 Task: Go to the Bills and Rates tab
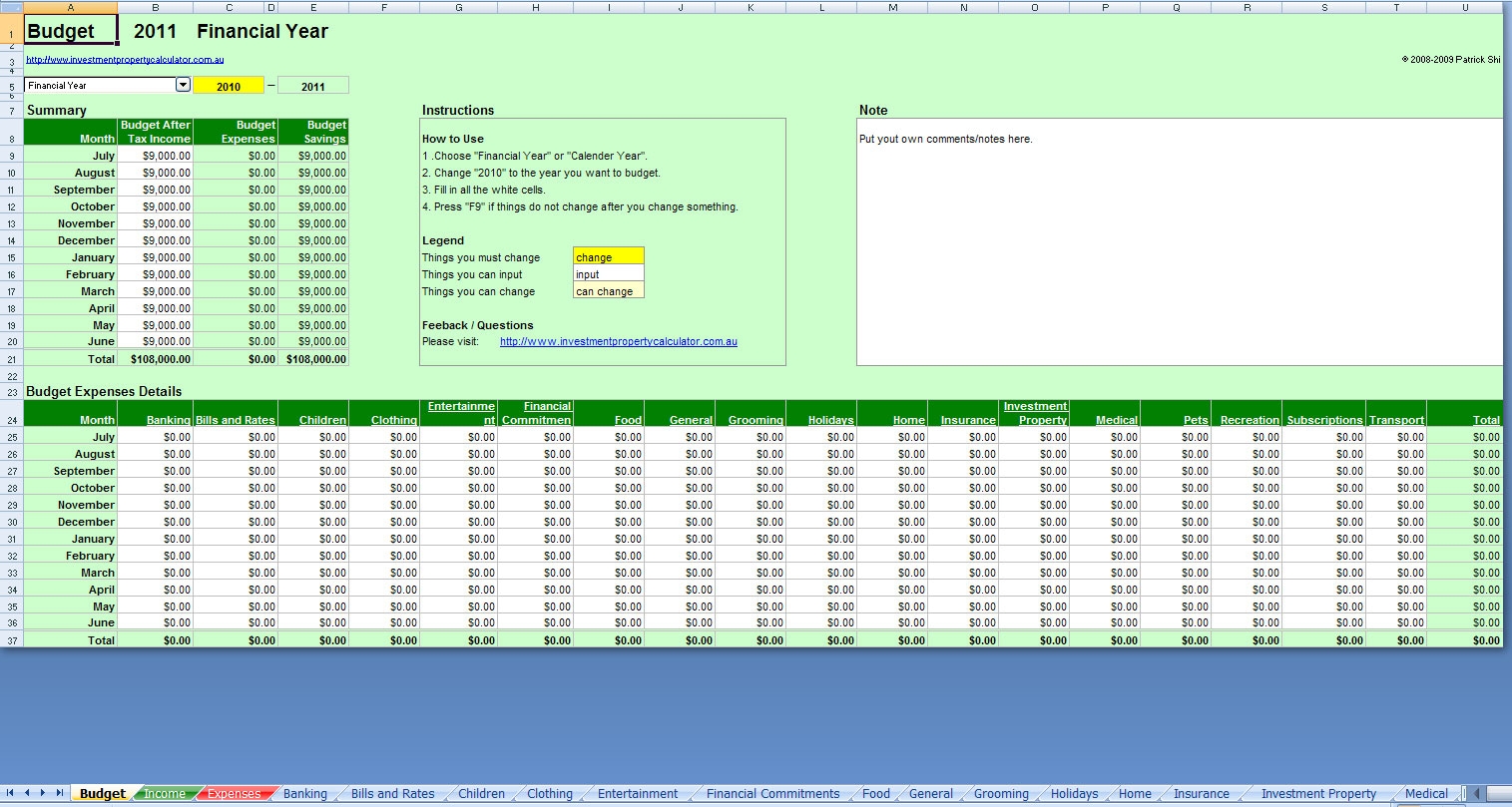tap(392, 794)
